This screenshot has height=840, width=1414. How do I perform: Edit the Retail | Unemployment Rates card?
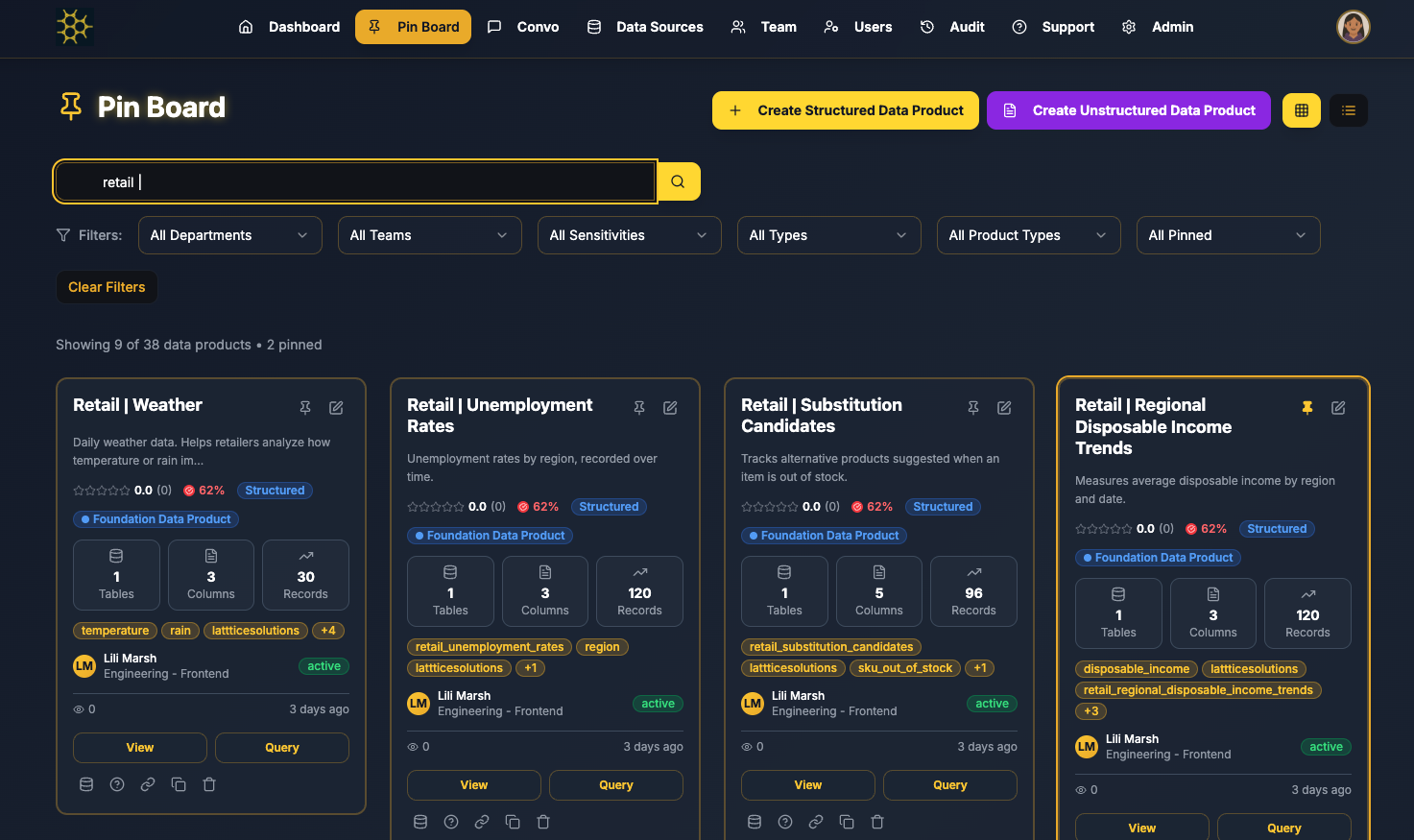tap(670, 408)
